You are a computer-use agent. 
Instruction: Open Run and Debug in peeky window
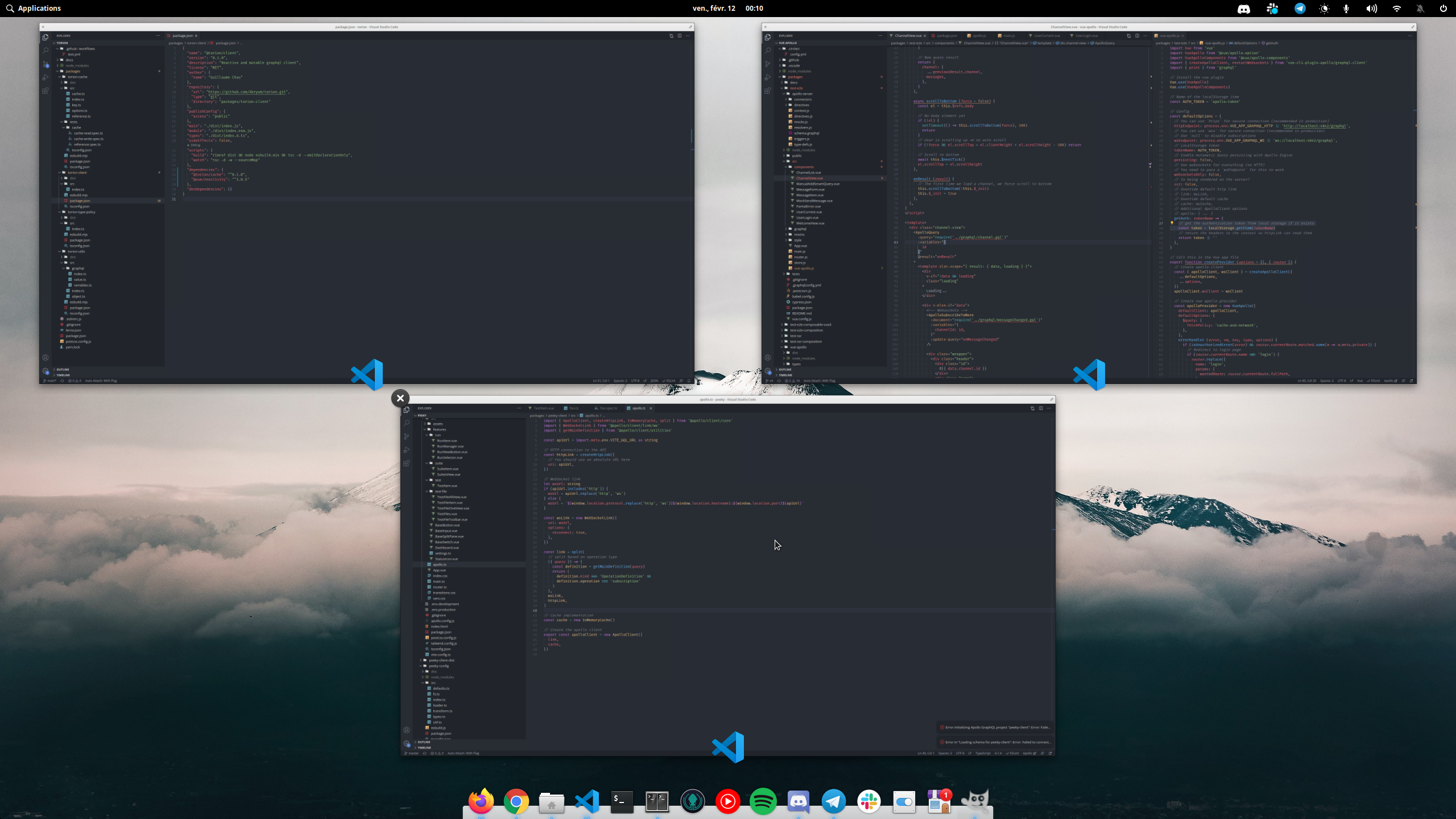tap(407, 450)
